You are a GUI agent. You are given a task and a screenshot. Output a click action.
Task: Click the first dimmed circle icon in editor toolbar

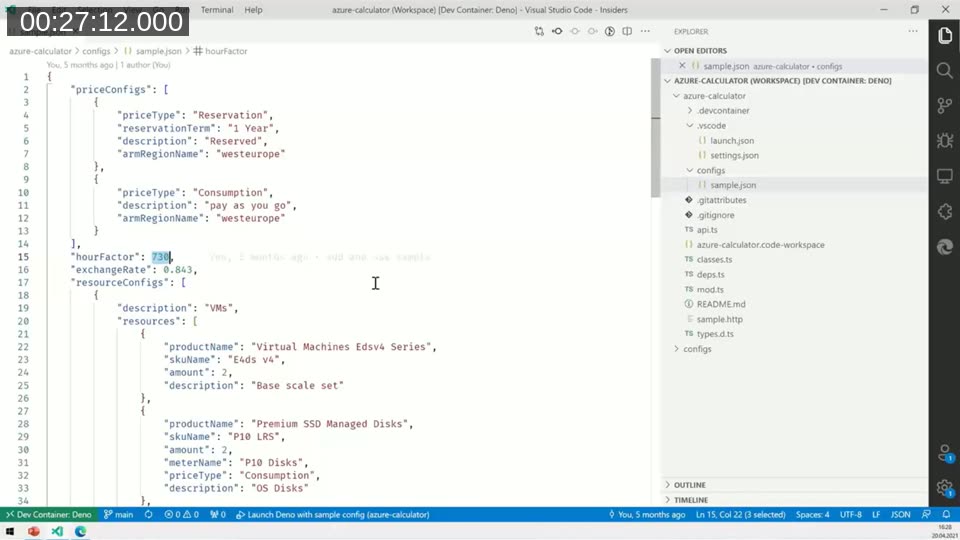pos(574,31)
